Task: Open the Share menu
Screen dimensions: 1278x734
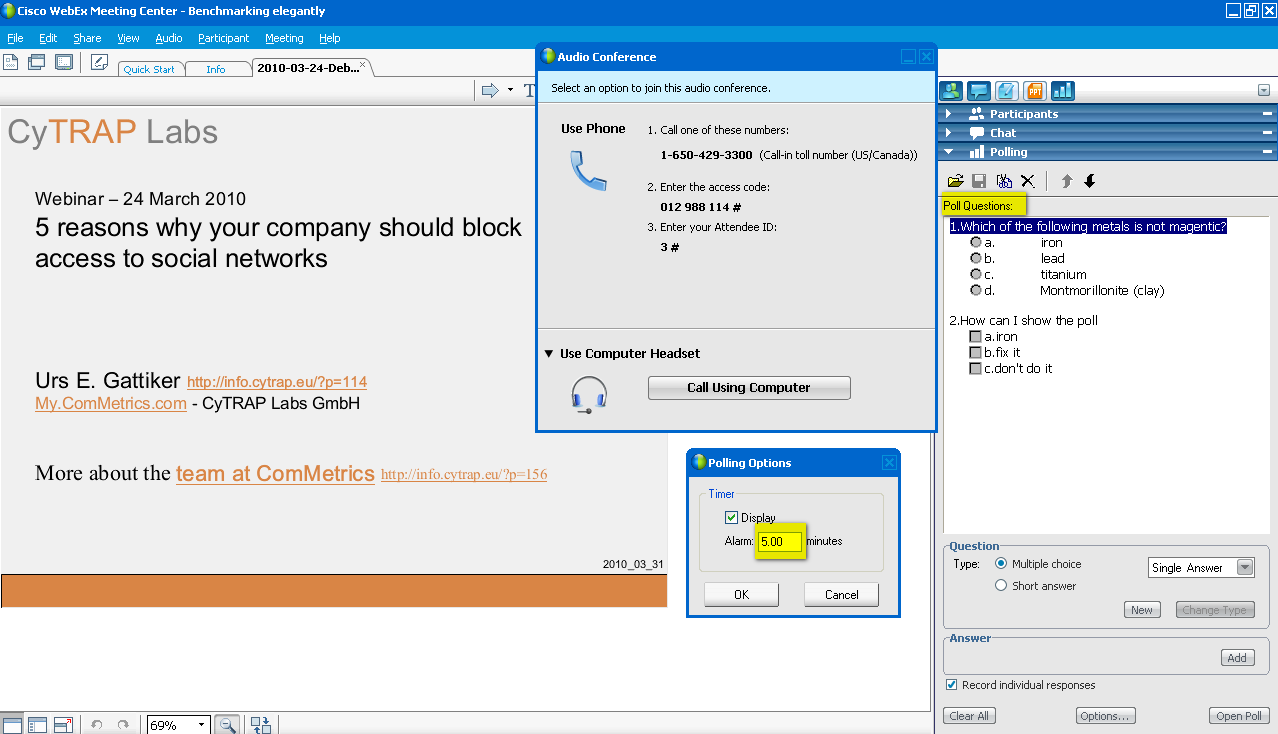Action: [87, 38]
